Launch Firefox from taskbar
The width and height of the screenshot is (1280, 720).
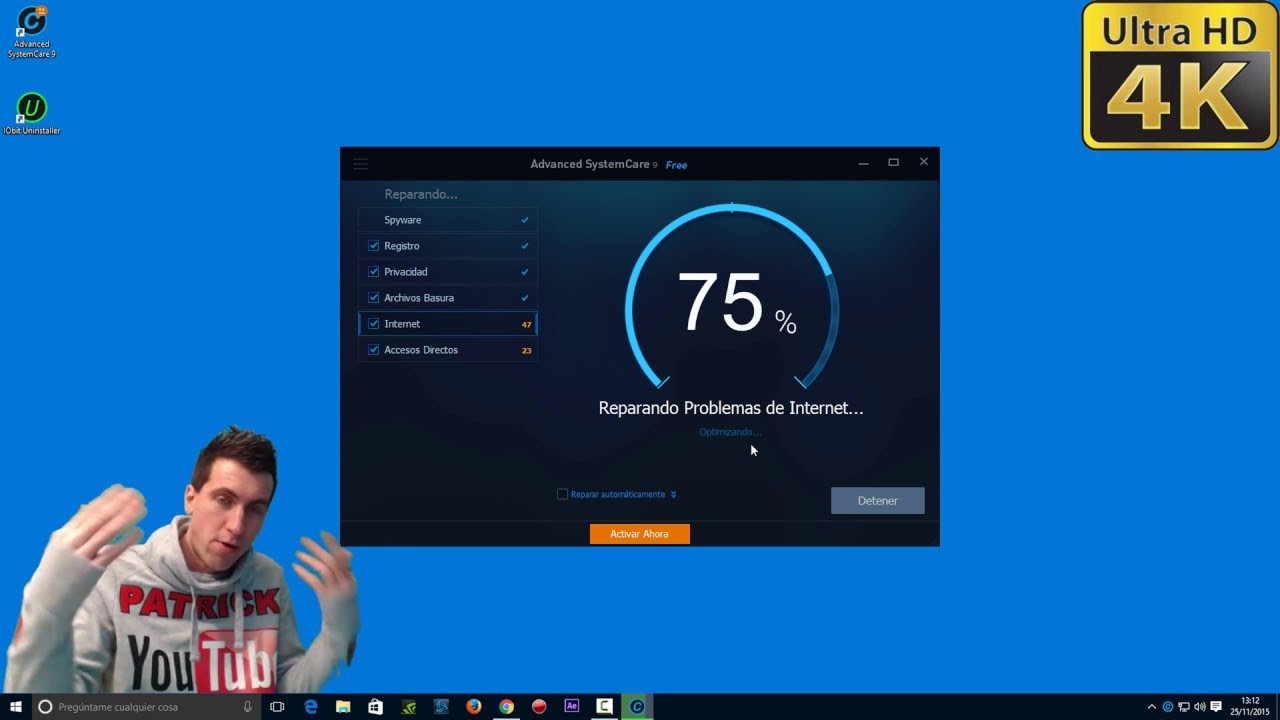click(473, 707)
